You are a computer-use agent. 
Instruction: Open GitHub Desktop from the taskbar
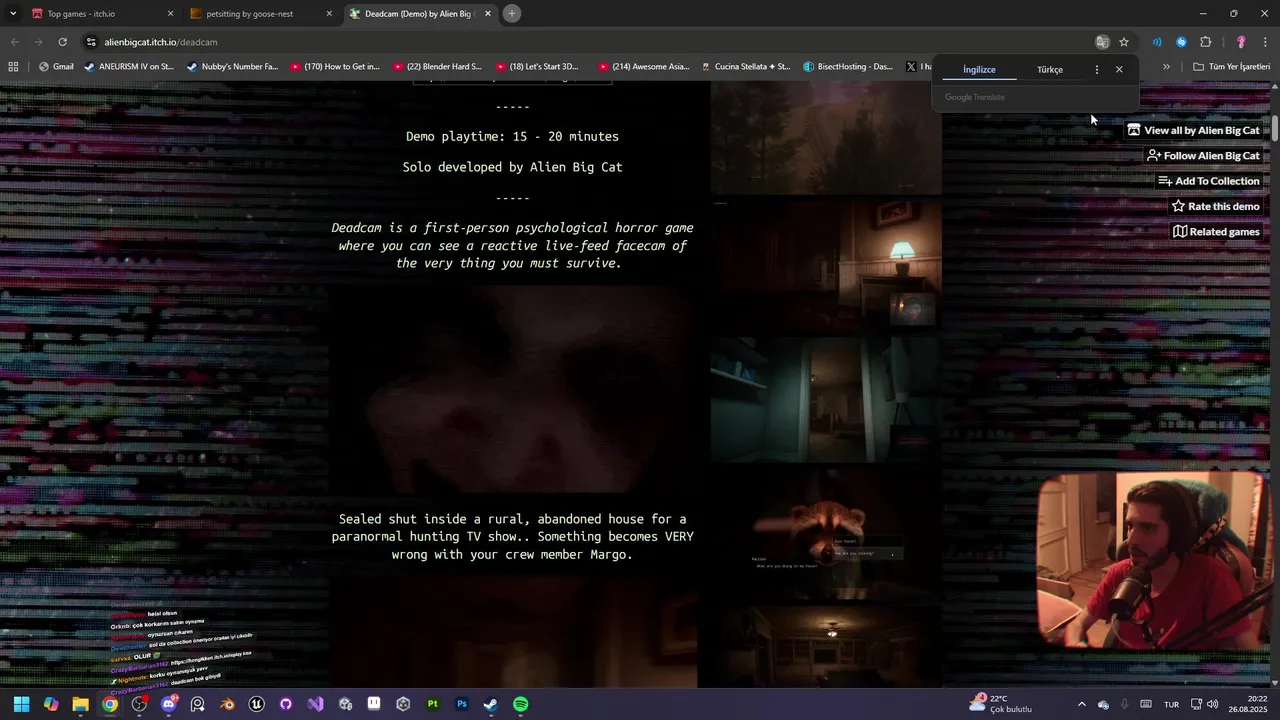[x=285, y=704]
